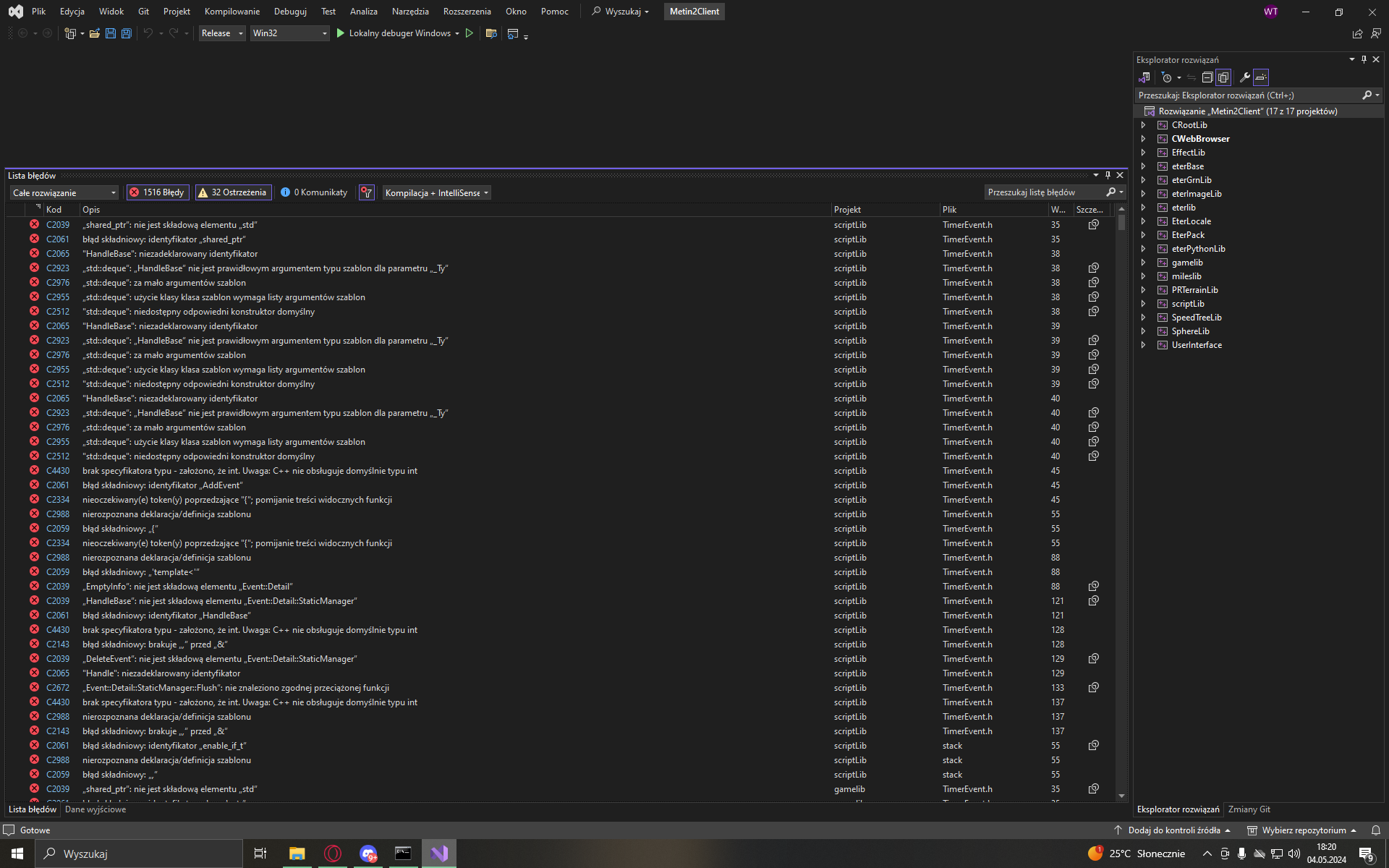Click the notifications bell in status bar
This screenshot has height=868, width=1389.
click(x=1376, y=830)
